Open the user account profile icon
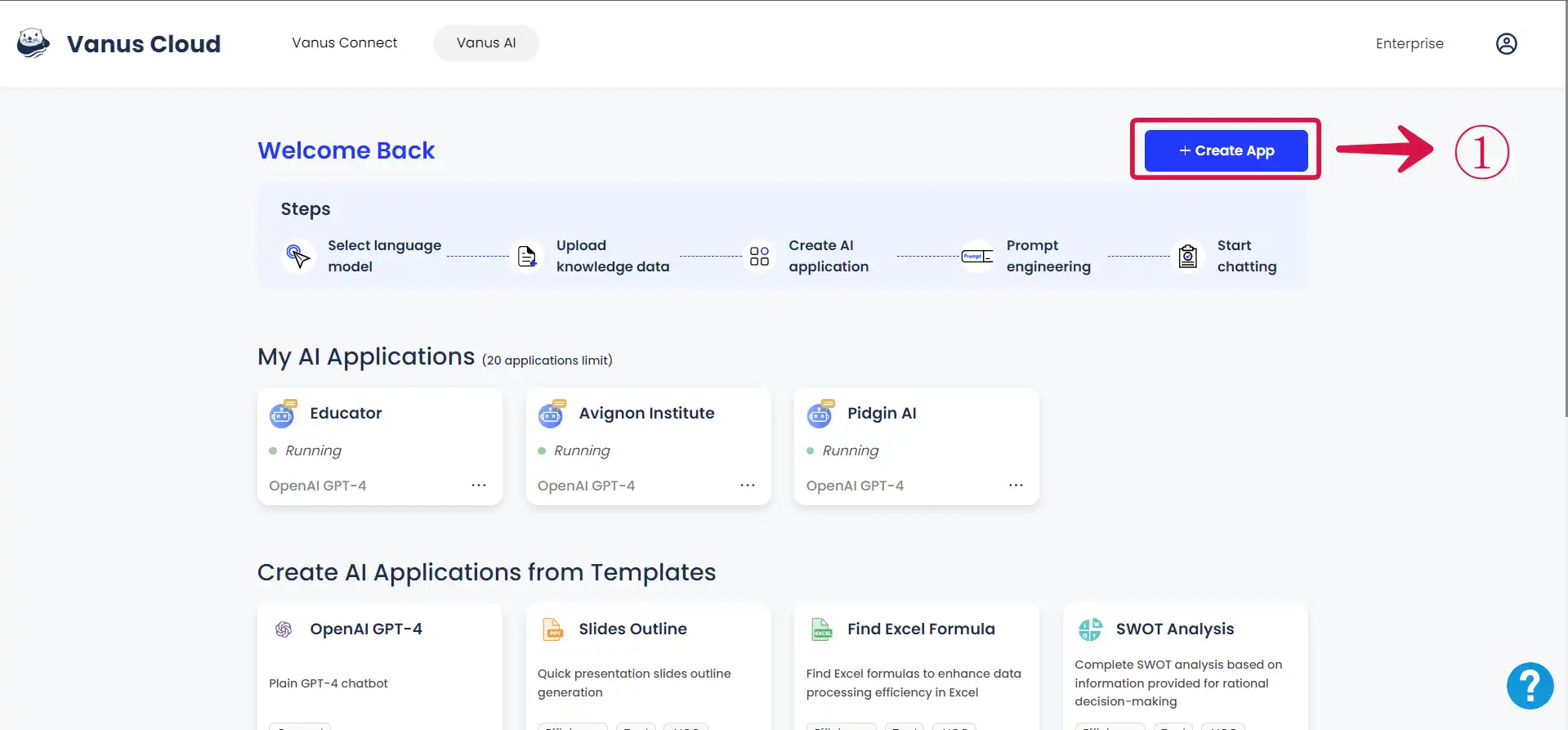 pyautogui.click(x=1506, y=43)
